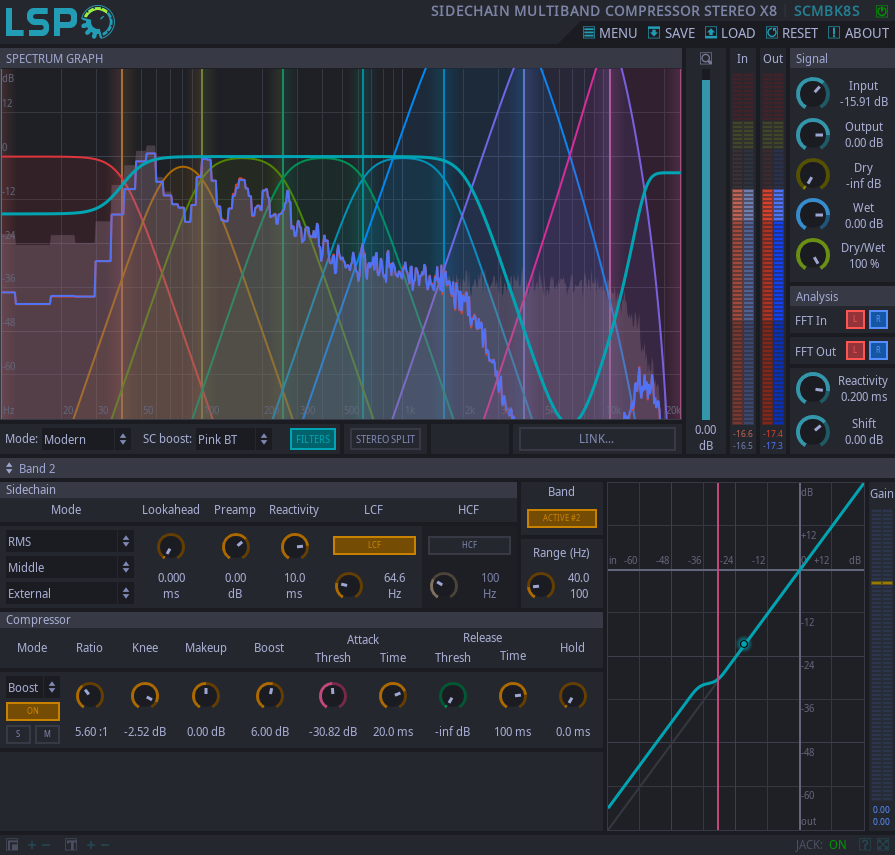Image resolution: width=895 pixels, height=855 pixels.
Task: Click LOAD in the top bar
Action: (x=730, y=33)
